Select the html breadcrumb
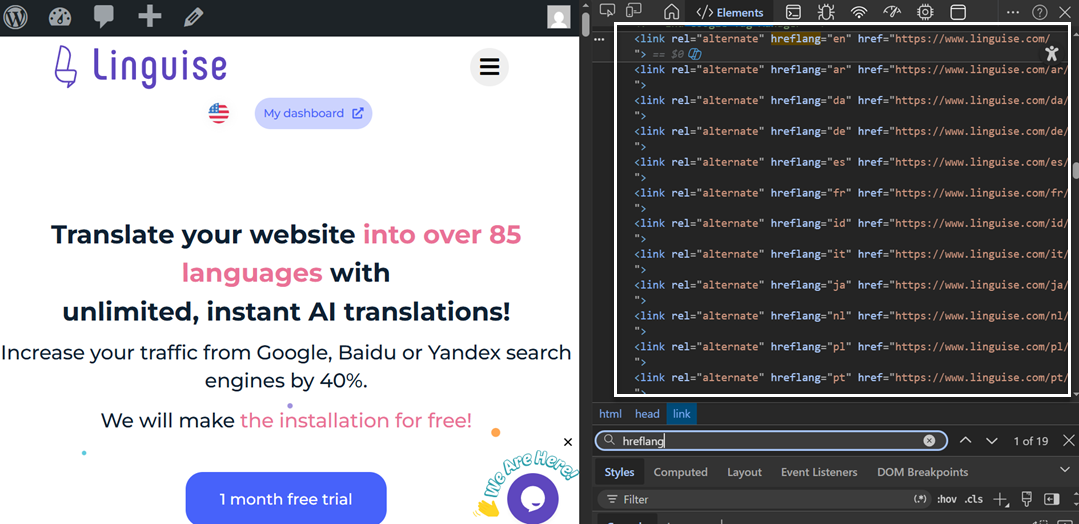 coord(610,414)
